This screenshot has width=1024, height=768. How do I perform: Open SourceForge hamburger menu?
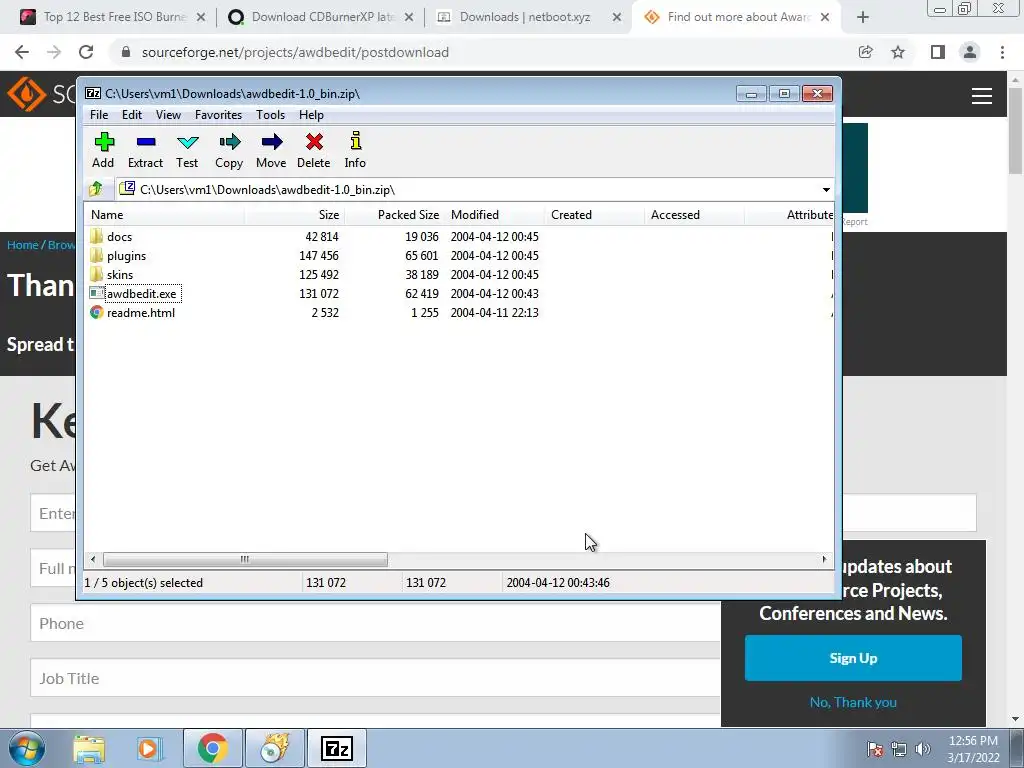click(x=982, y=96)
